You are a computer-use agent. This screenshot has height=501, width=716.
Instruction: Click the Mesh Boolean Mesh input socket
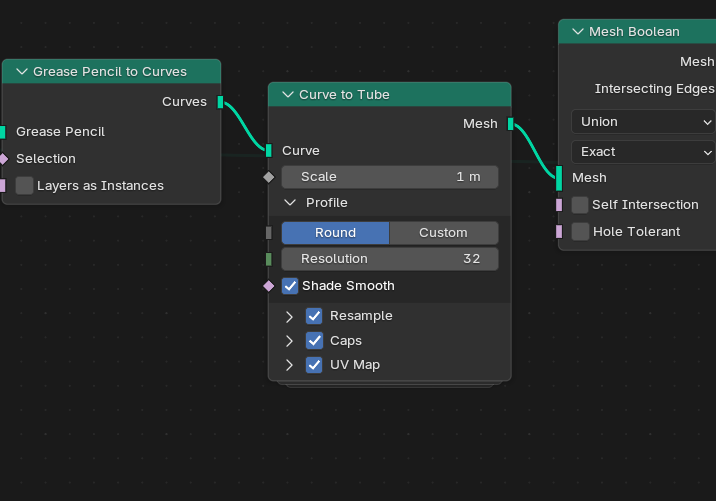pos(559,178)
